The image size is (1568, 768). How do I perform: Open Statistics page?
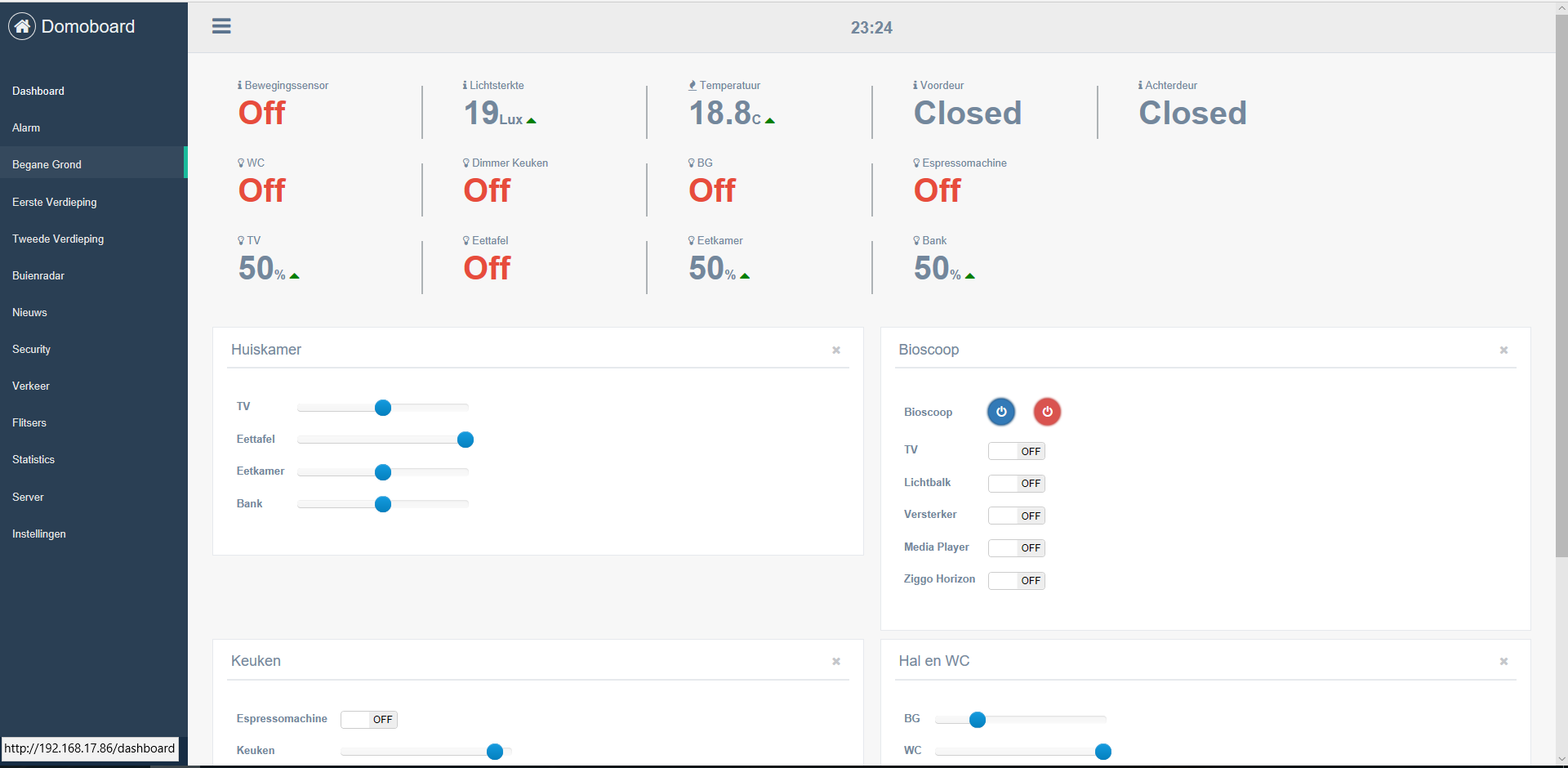click(x=94, y=459)
